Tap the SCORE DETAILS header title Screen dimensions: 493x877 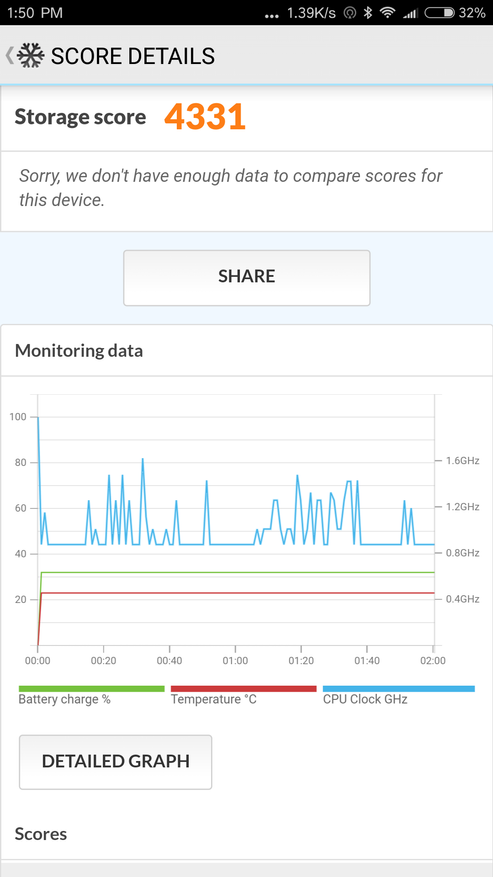pos(133,56)
